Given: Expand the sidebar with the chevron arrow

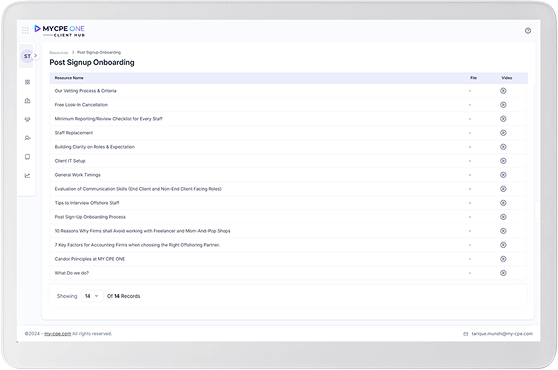Looking at the screenshot, I should [36, 56].
